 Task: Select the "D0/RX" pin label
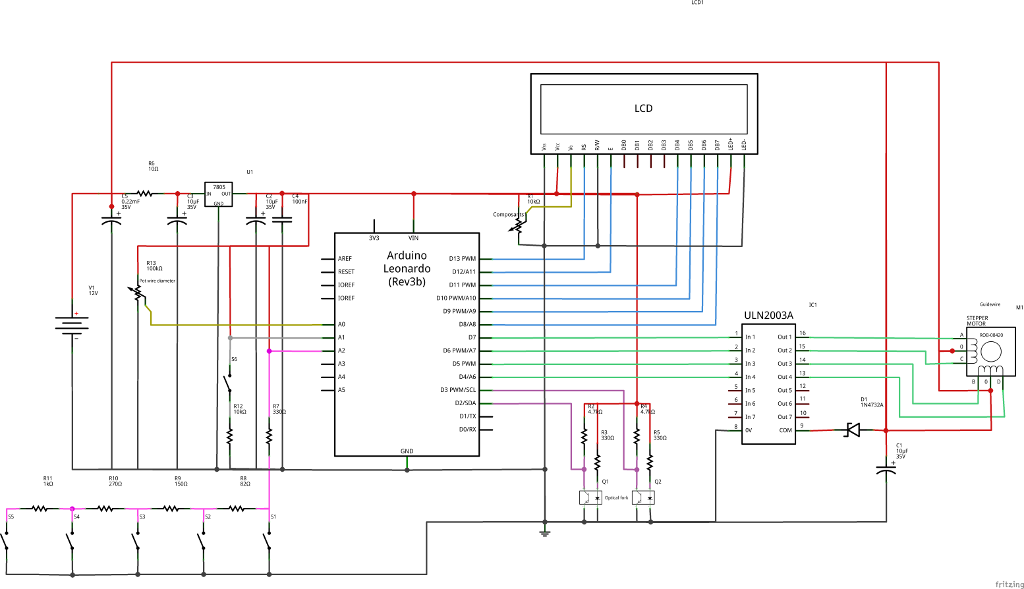tap(468, 430)
